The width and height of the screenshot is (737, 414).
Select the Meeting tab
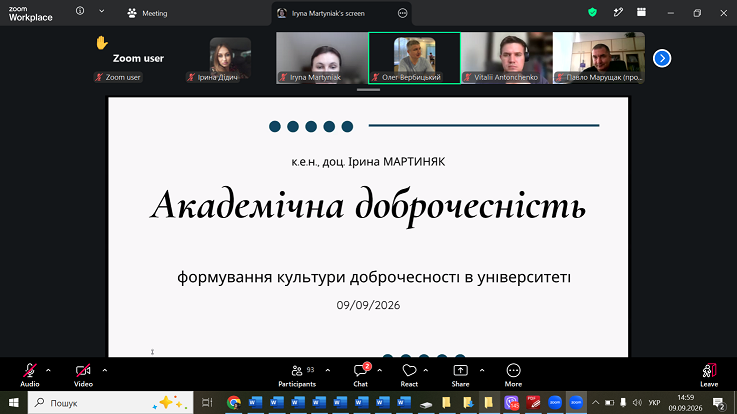(x=147, y=13)
